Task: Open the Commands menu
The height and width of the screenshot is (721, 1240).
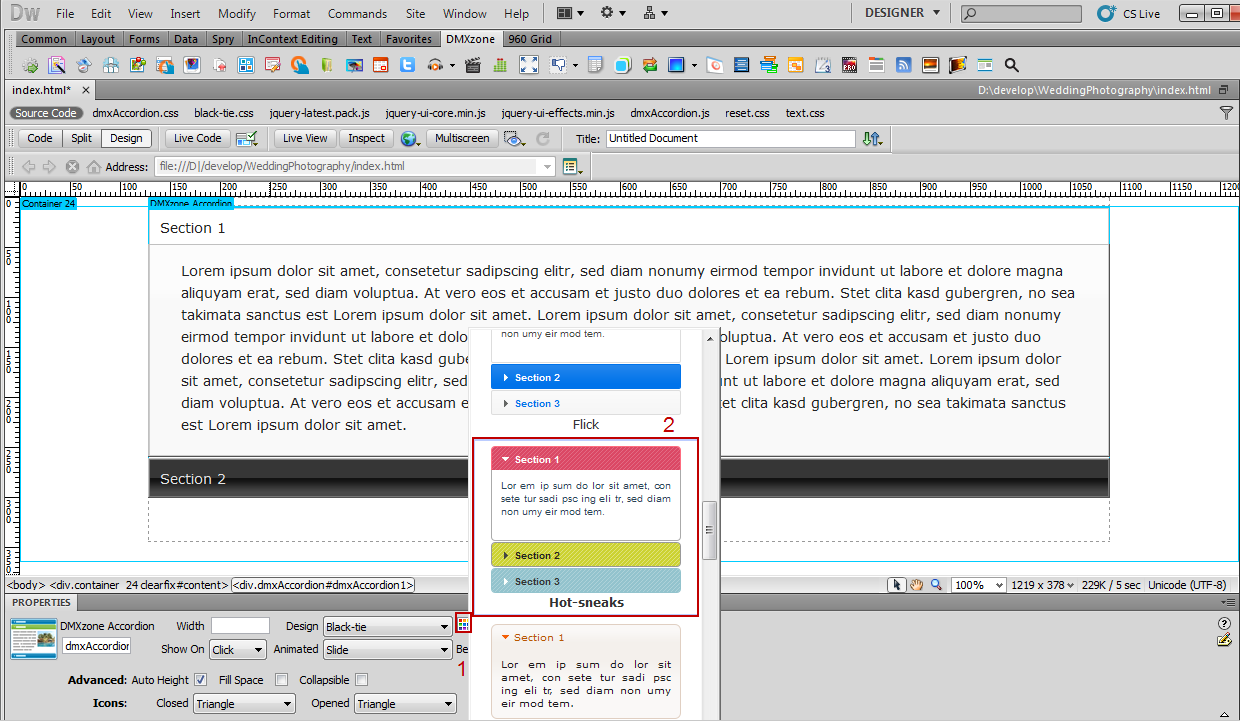Action: [357, 14]
